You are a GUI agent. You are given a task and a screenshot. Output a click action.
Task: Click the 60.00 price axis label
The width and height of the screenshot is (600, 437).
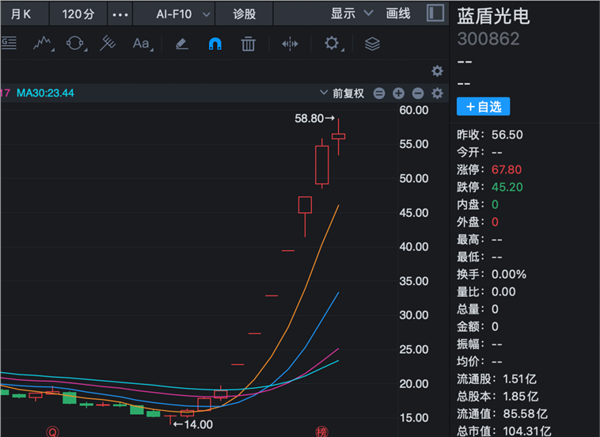coord(414,110)
